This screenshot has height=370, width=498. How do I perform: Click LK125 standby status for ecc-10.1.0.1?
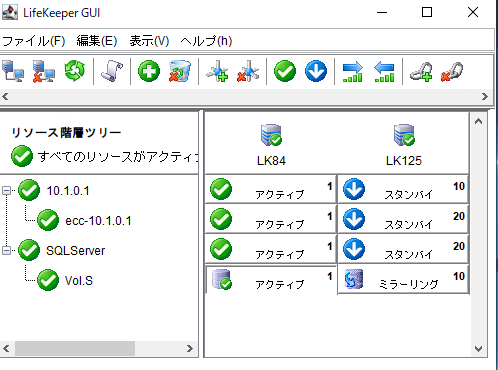(403, 219)
